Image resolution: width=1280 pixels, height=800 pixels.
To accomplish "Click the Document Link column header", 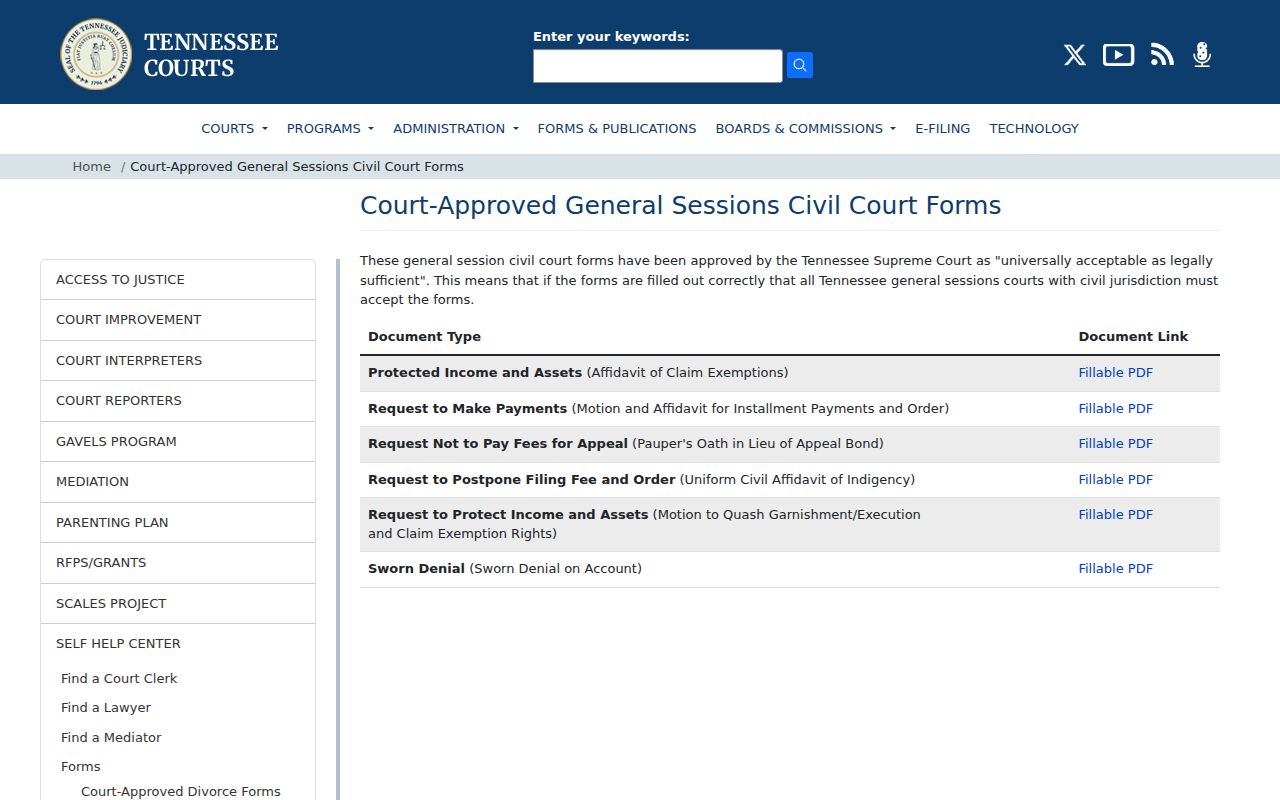I will coord(1133,337).
